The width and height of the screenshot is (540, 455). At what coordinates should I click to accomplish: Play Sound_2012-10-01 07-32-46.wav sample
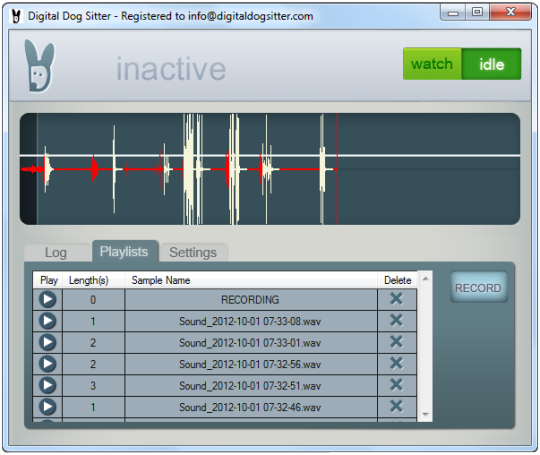[48, 407]
